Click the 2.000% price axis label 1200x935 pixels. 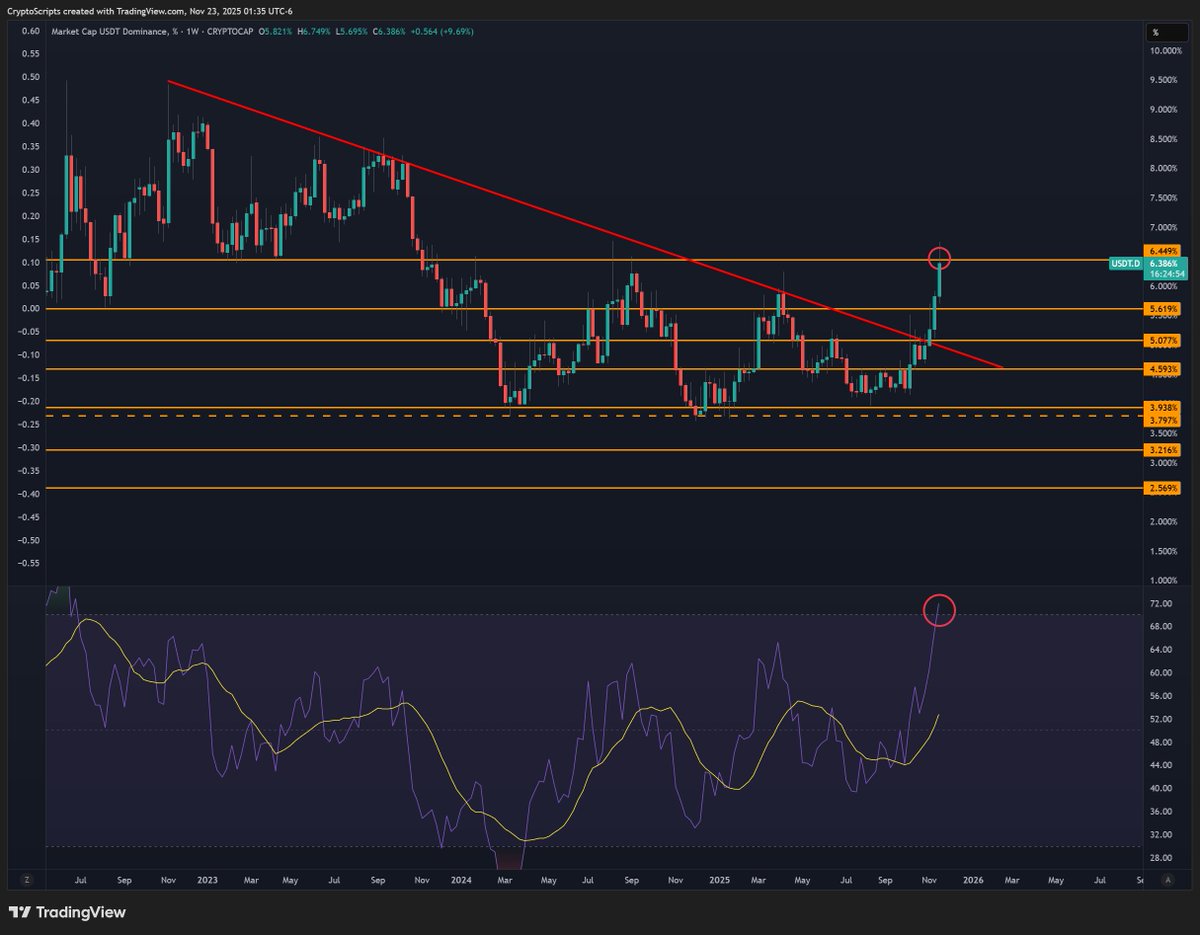(x=1166, y=522)
